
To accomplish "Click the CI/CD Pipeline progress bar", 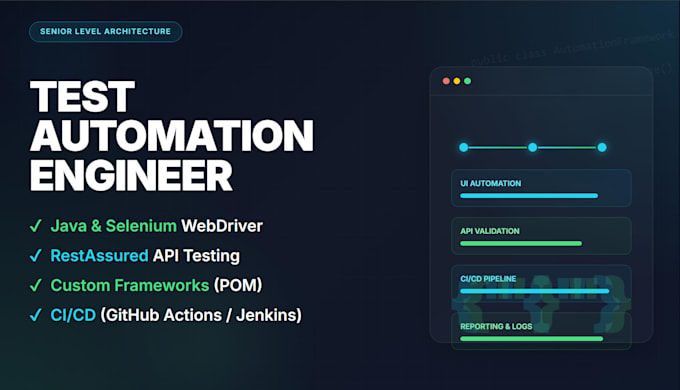I will [535, 291].
